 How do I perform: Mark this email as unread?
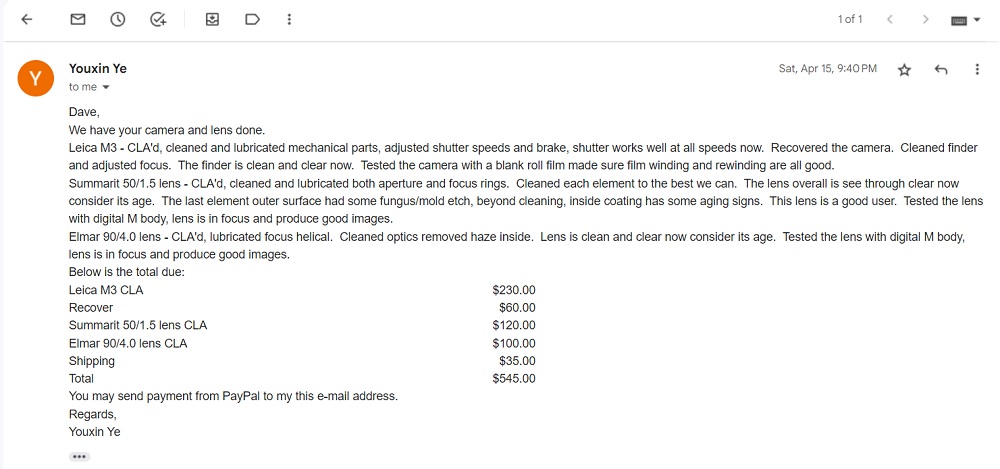[78, 19]
